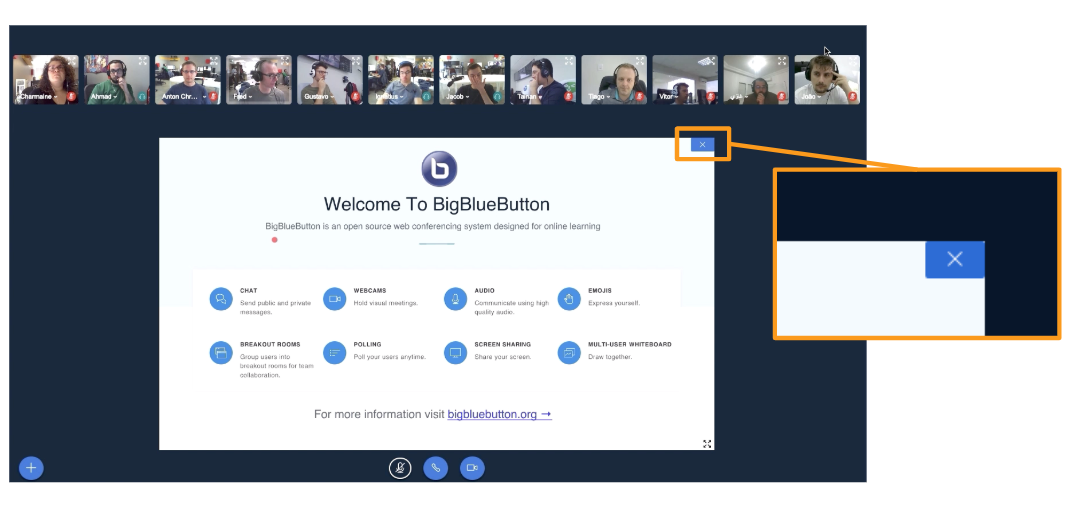Click the Multi-User Whiteboard feature icon
Screen dimensions: 1074x513
[569, 353]
